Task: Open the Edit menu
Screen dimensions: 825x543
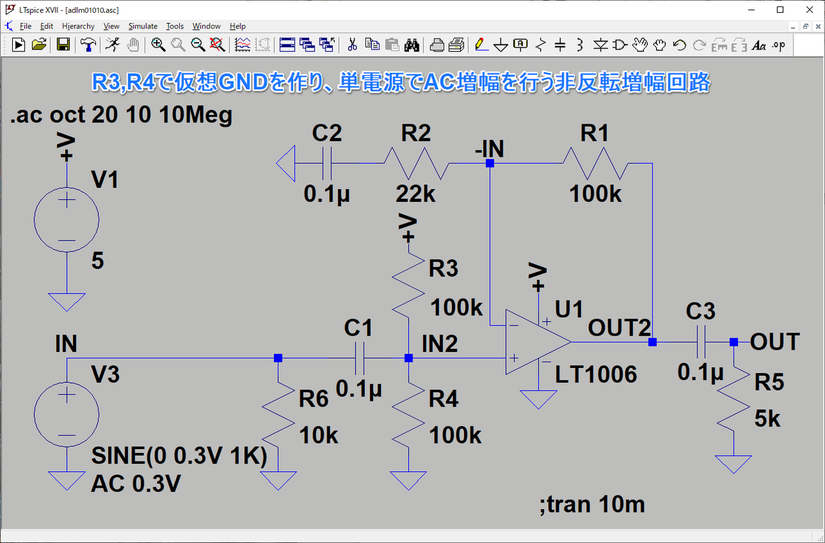Action: pos(46,26)
